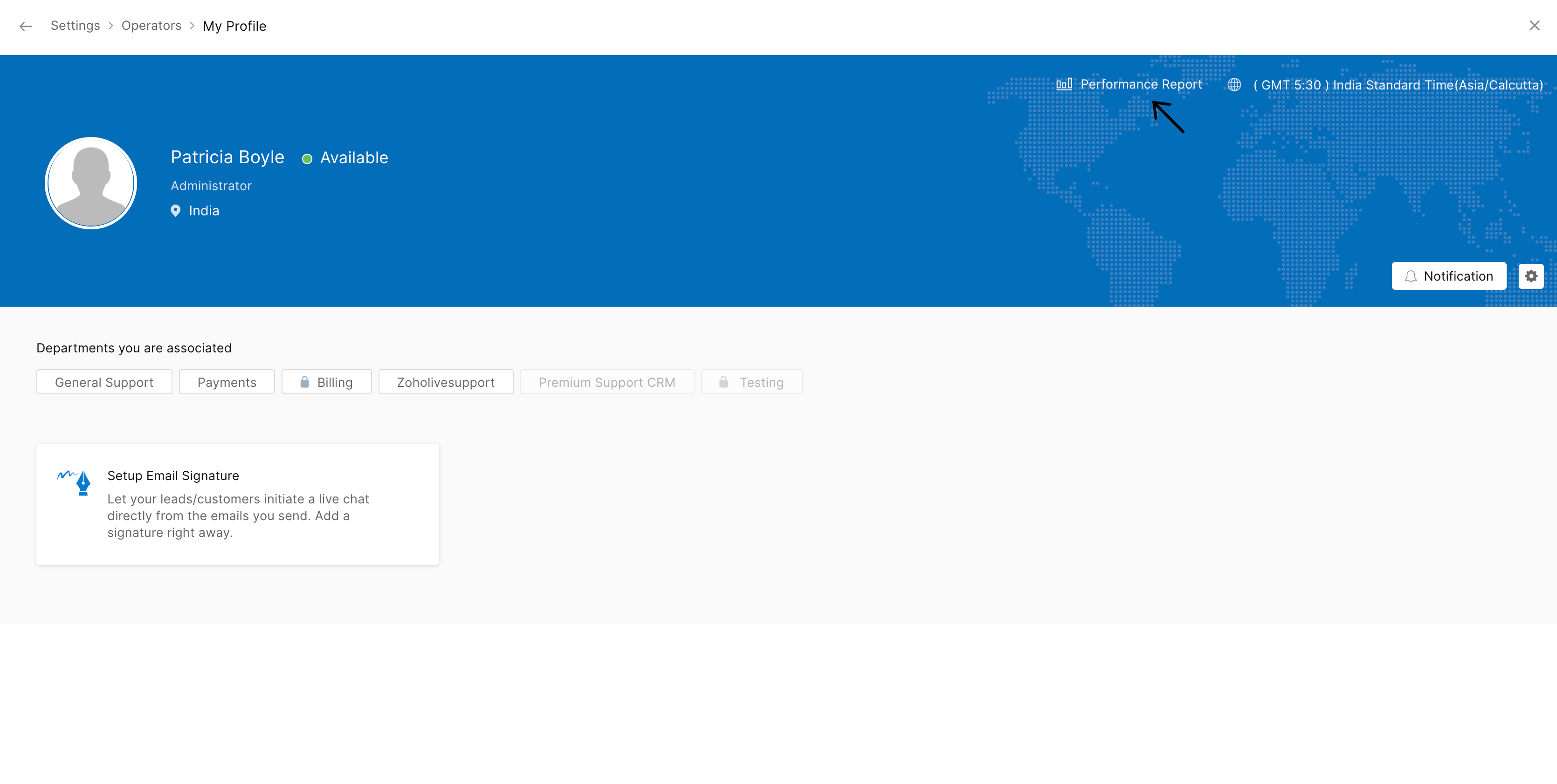Click the bell icon in Notification button
The height and width of the screenshot is (784, 1557).
click(x=1411, y=276)
